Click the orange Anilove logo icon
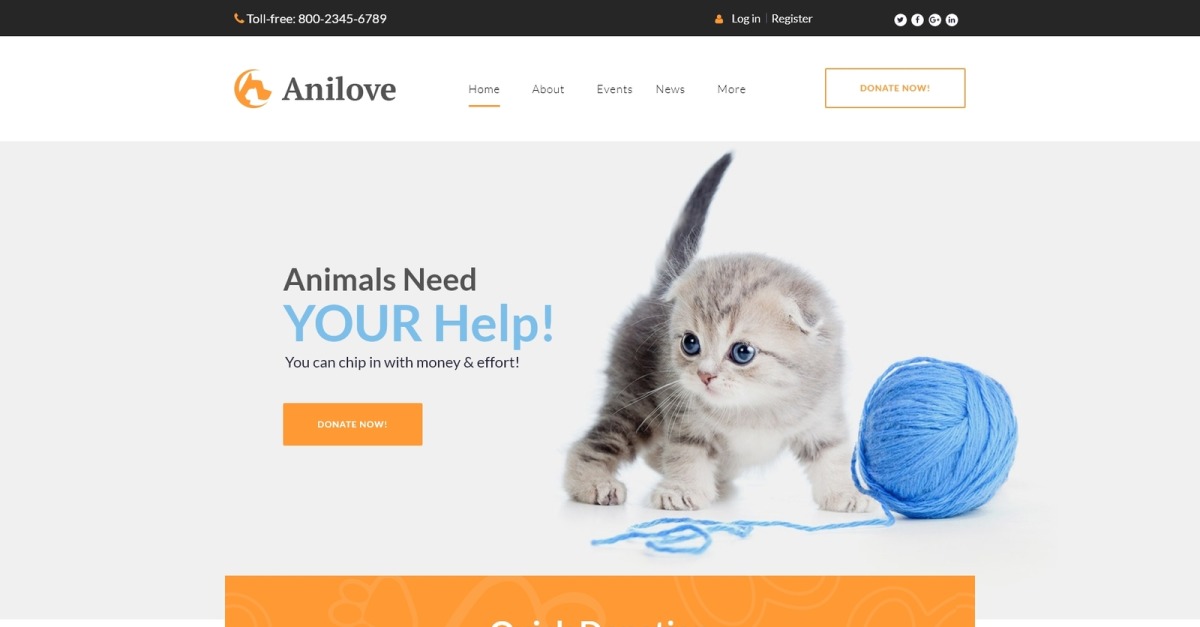This screenshot has width=1200, height=627. pyautogui.click(x=252, y=88)
